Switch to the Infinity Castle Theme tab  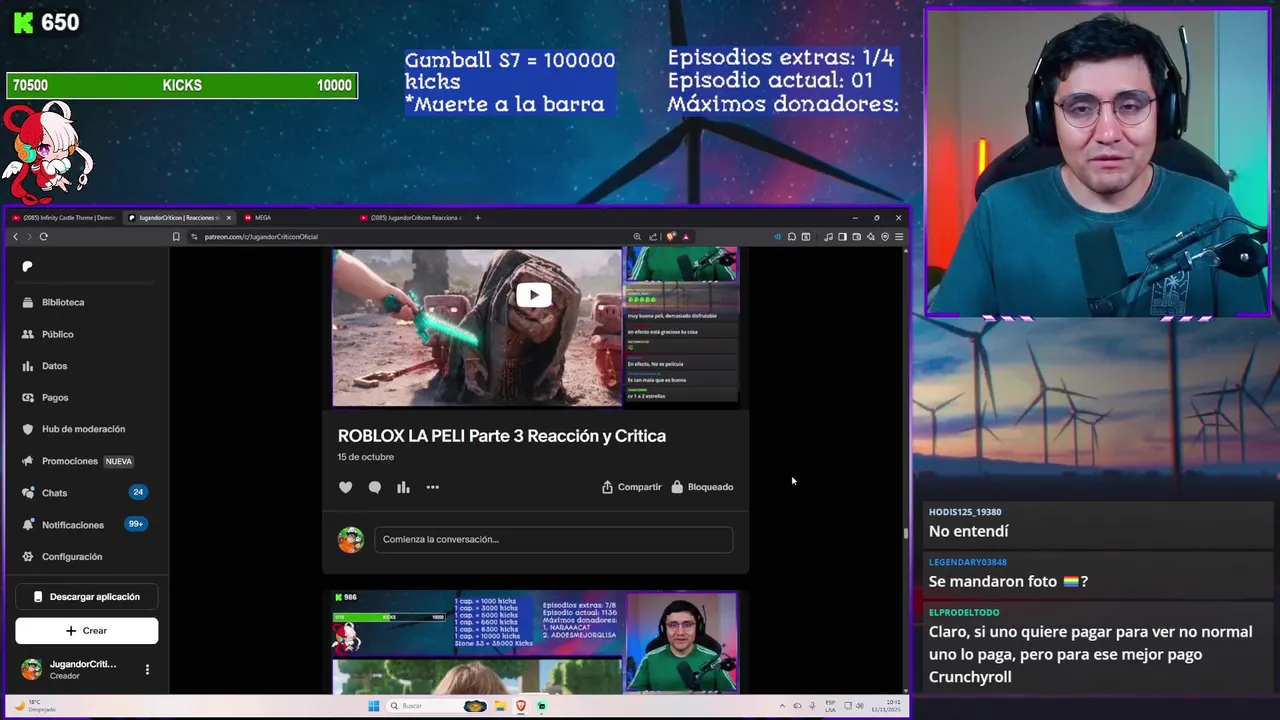click(x=63, y=217)
